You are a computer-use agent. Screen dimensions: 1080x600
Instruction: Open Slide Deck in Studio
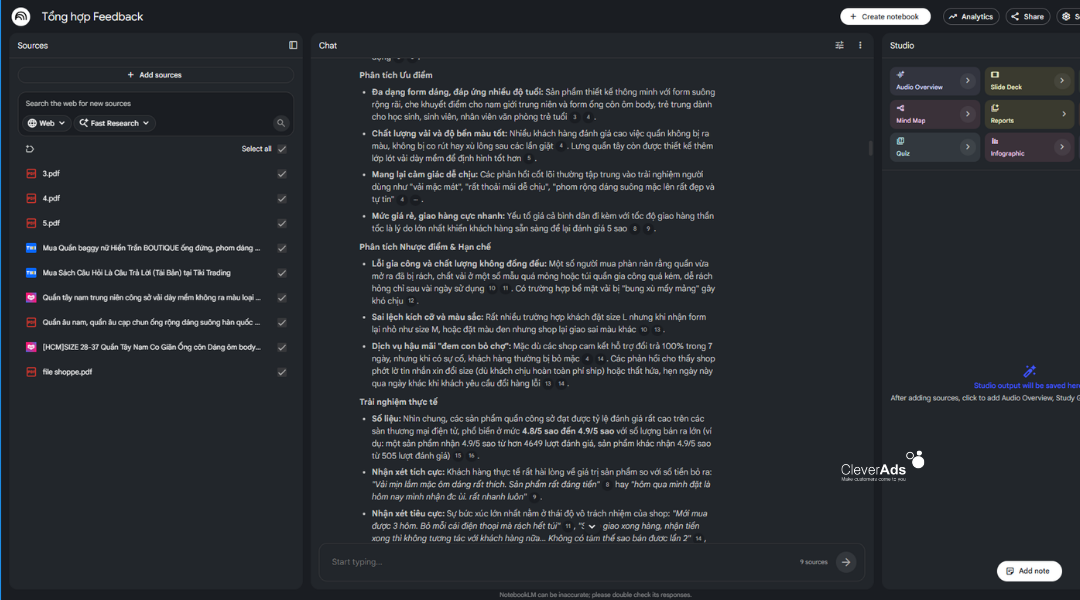(x=1029, y=81)
